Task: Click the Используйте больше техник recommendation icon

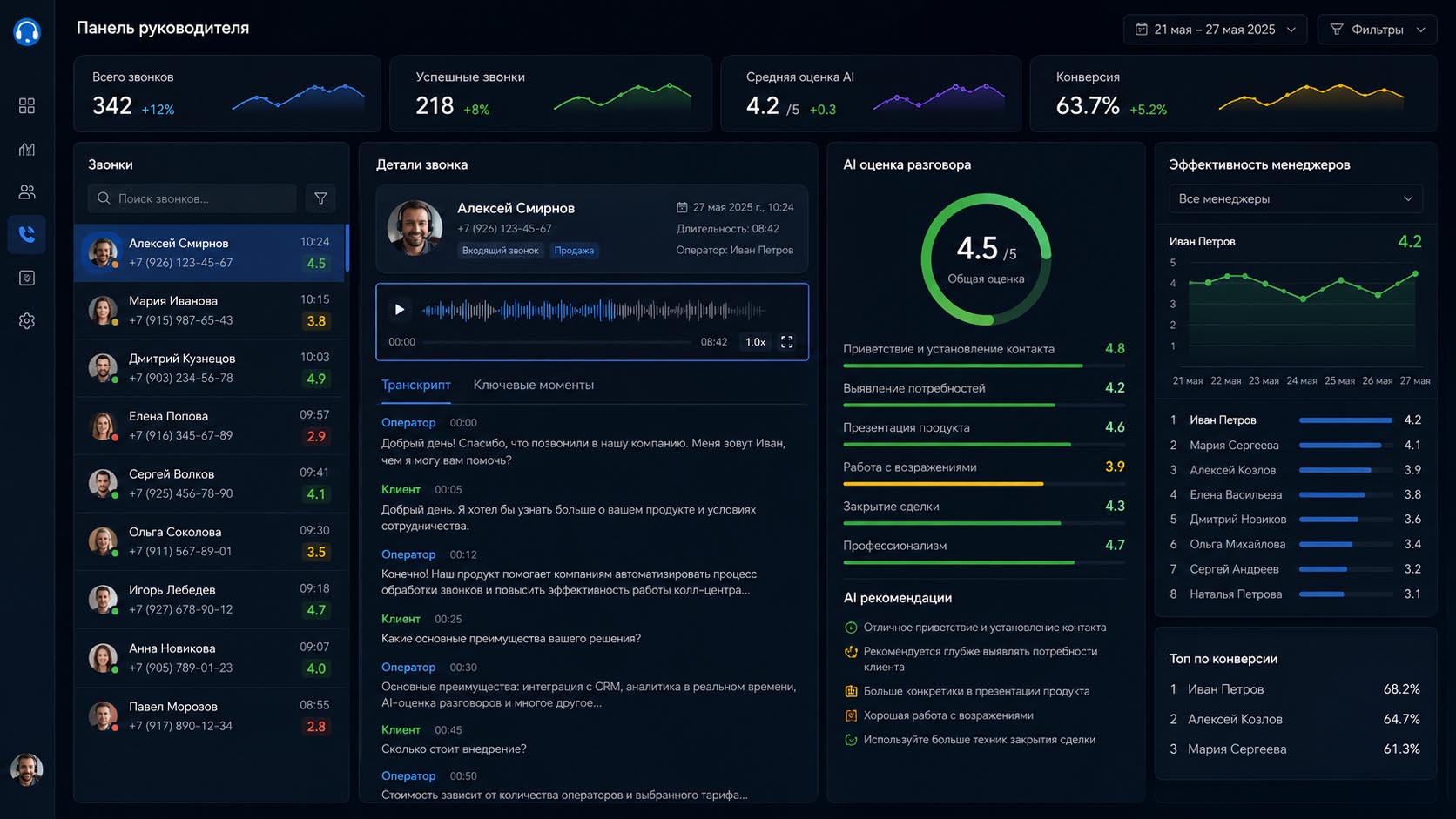Action: [x=851, y=740]
